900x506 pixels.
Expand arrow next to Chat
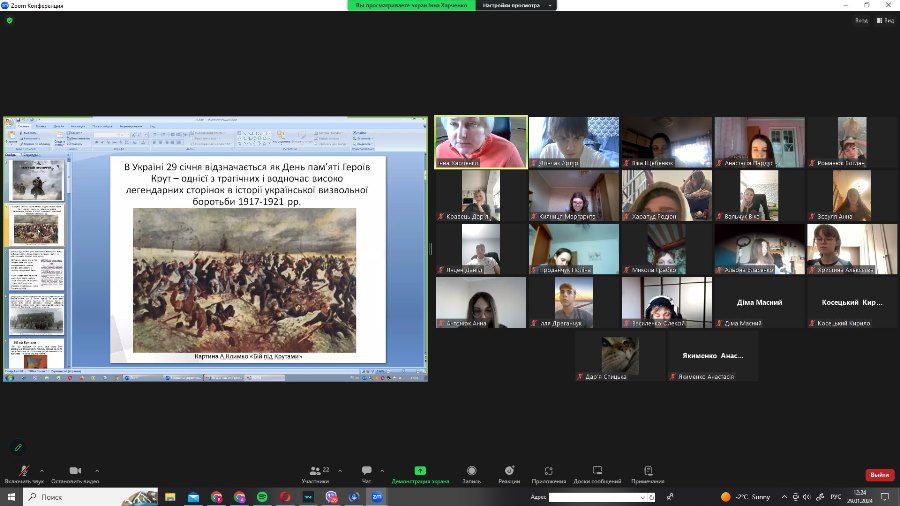382,471
